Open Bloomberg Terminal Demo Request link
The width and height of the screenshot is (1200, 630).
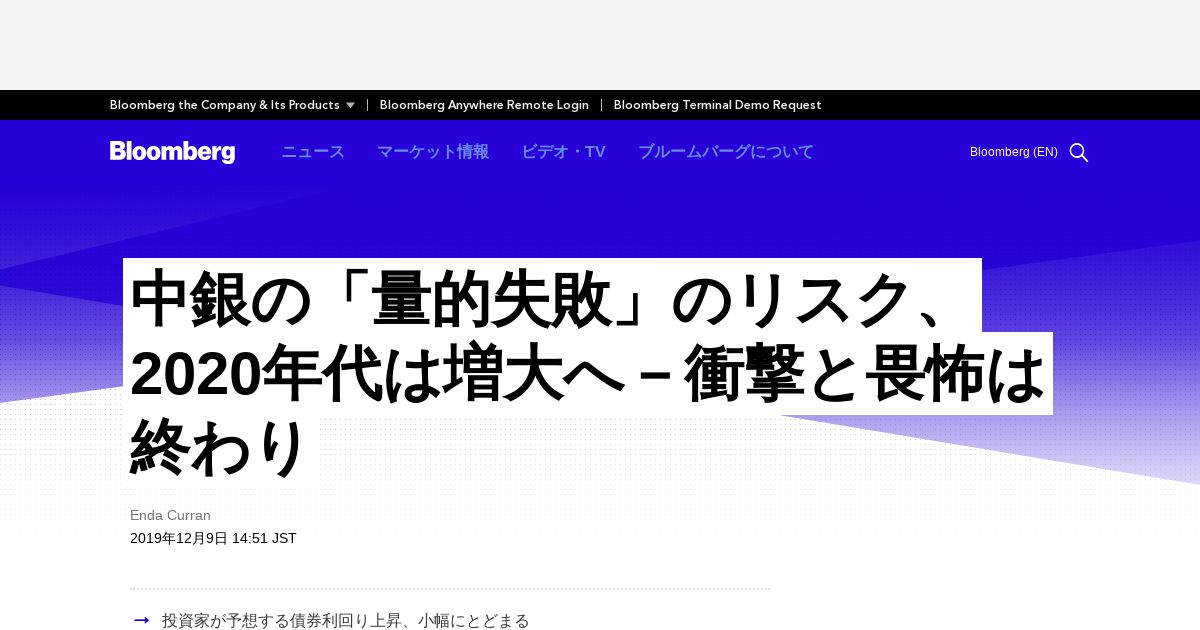coord(717,105)
